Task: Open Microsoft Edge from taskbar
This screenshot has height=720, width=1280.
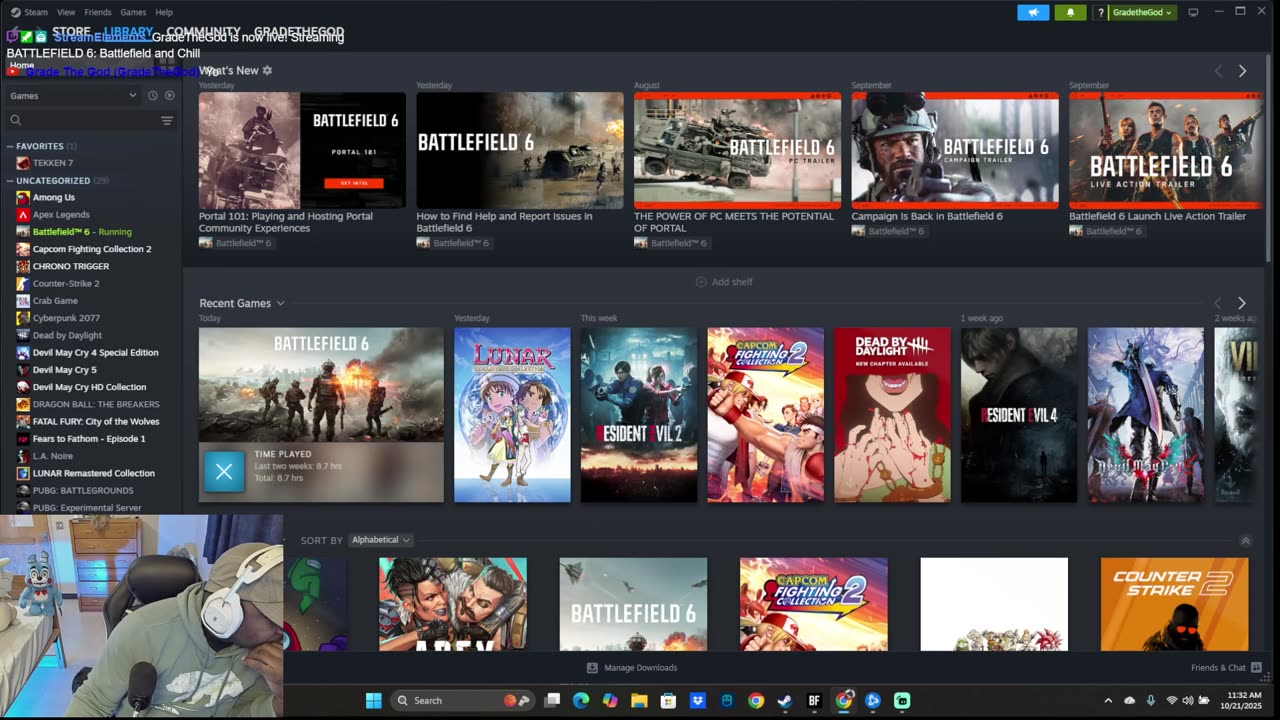Action: coord(581,700)
